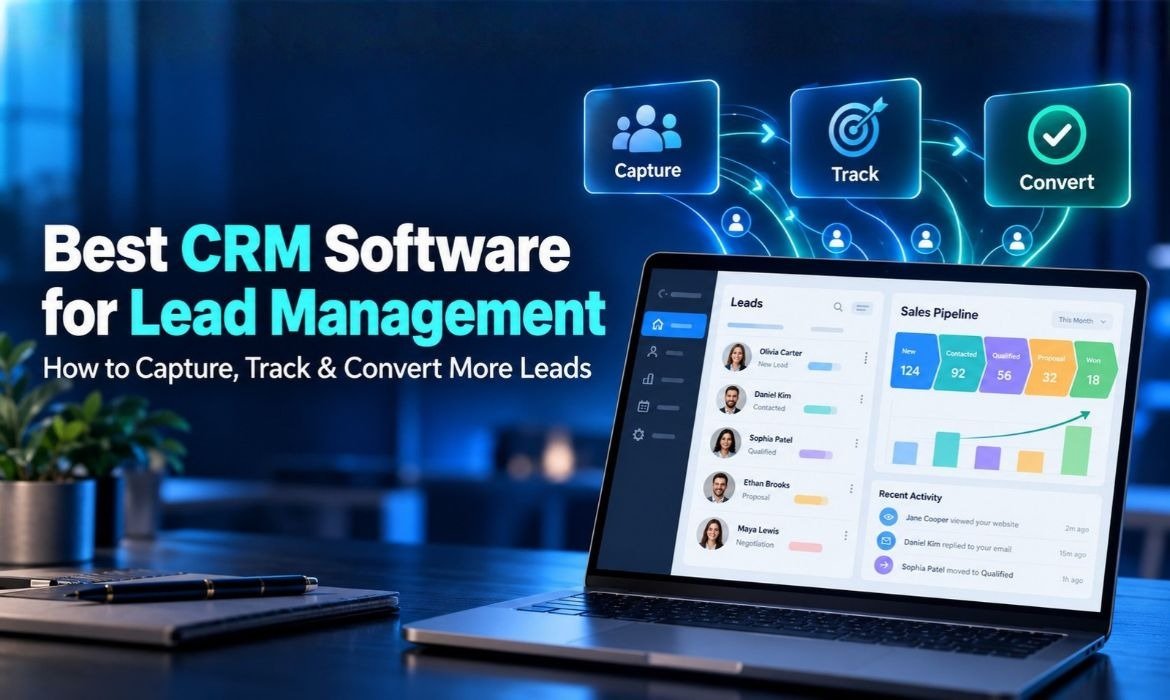Click 'How to Capture, Track & Convert' subtitle
Viewport: 1170px width, 700px height.
[317, 368]
